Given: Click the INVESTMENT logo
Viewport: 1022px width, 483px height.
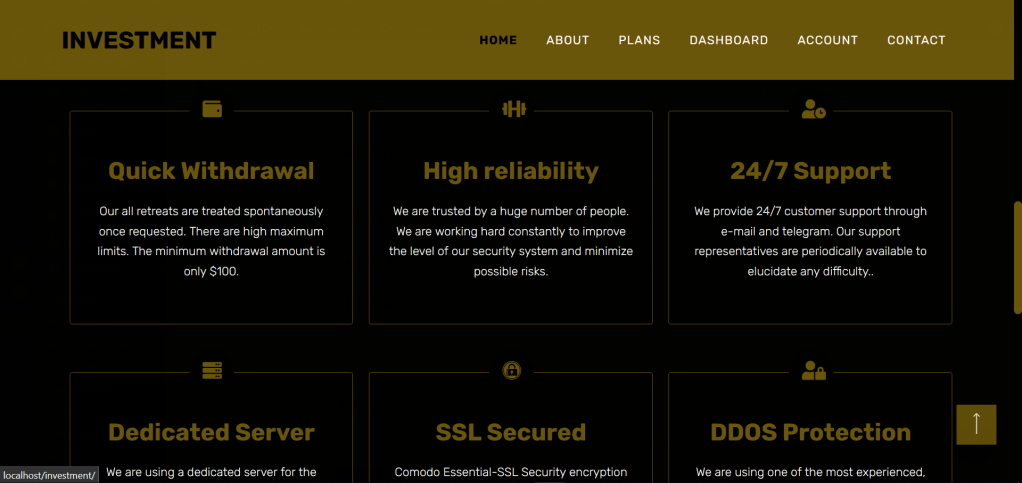Looking at the screenshot, I should (x=139, y=40).
